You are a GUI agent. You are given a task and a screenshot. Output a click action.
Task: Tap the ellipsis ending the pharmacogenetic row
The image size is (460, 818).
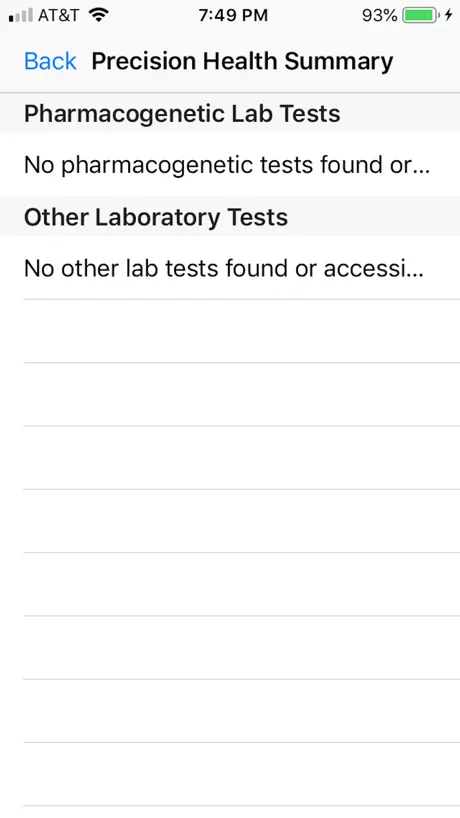click(x=423, y=171)
